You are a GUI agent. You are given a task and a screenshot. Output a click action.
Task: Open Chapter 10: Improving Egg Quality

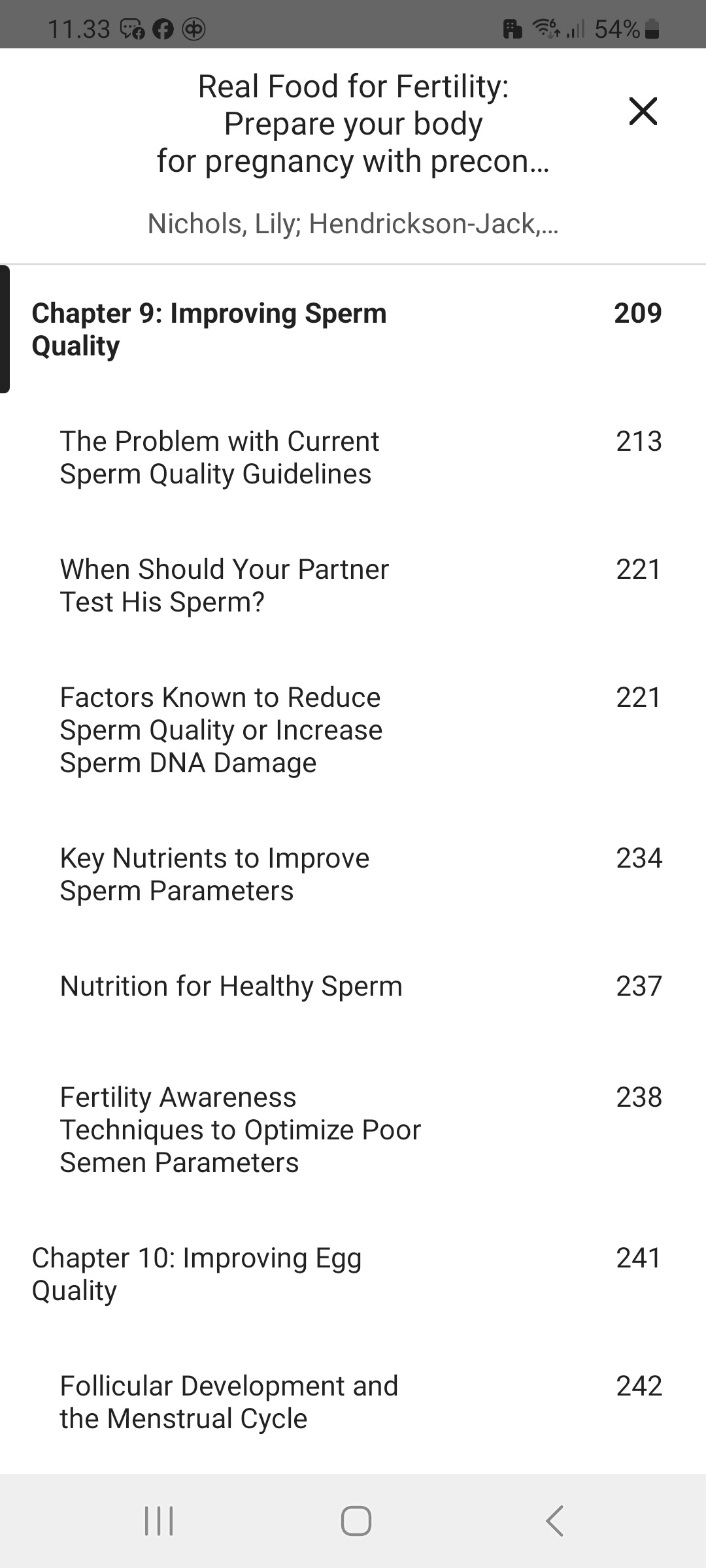click(196, 1274)
